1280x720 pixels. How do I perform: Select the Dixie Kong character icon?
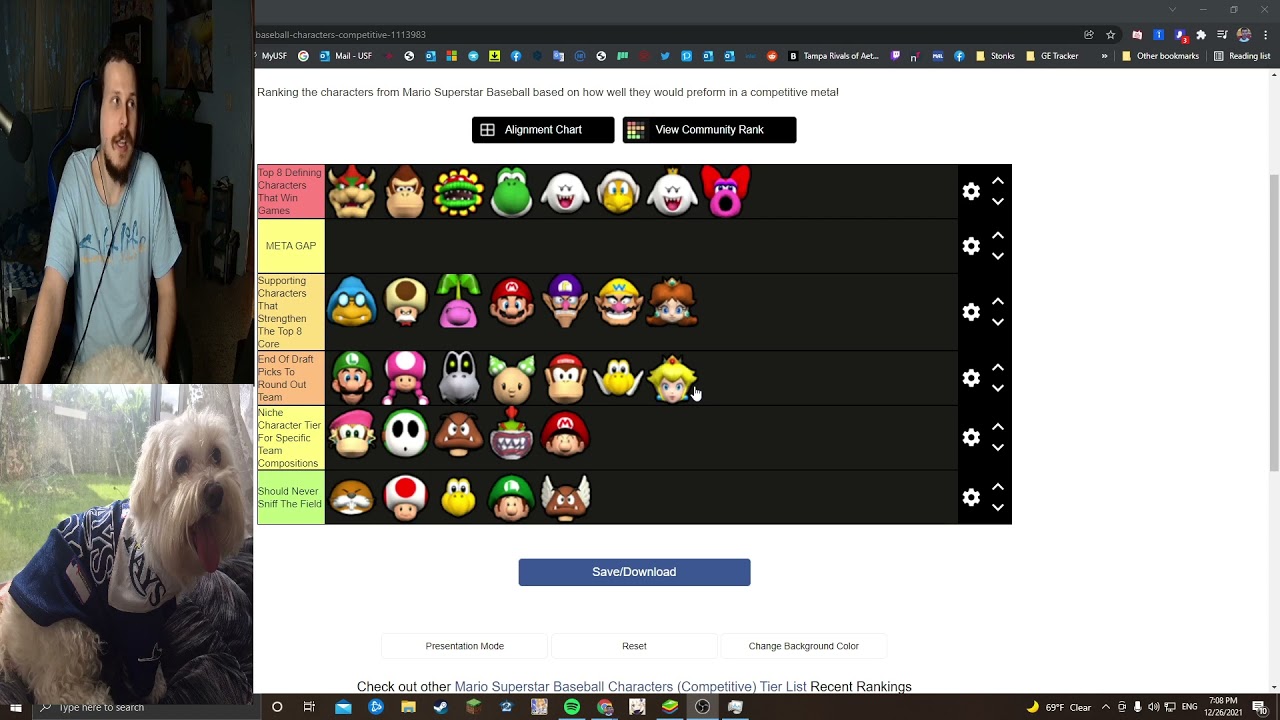click(352, 435)
